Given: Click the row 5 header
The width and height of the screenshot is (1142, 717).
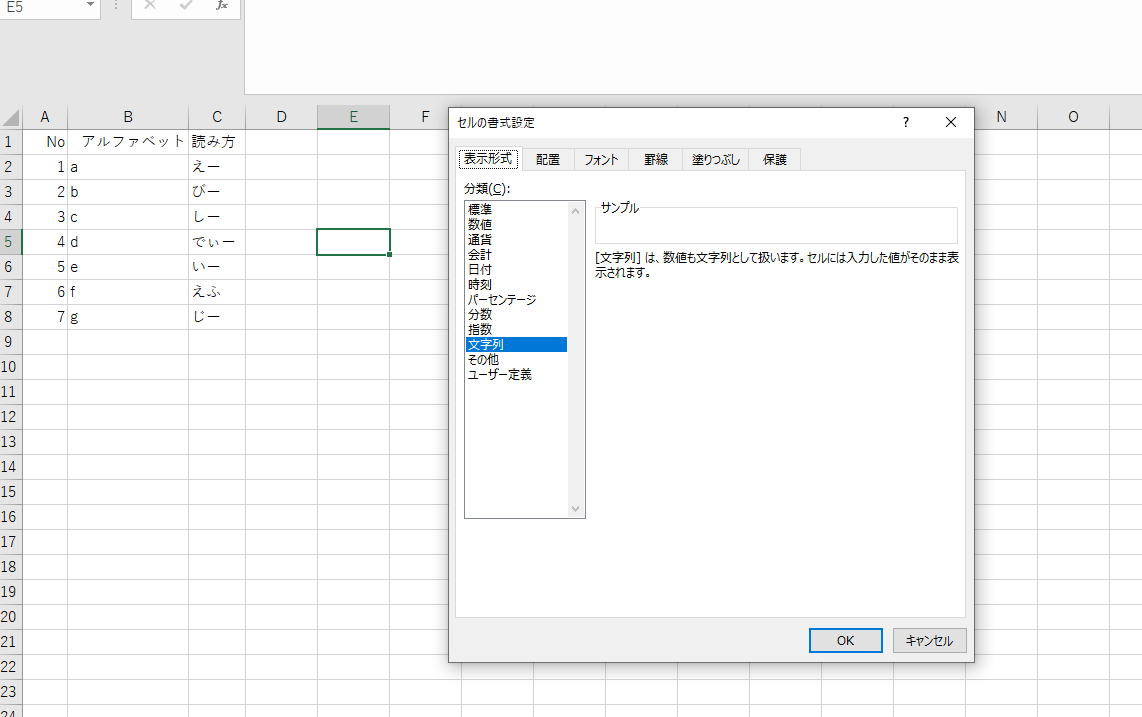Looking at the screenshot, I should point(11,241).
